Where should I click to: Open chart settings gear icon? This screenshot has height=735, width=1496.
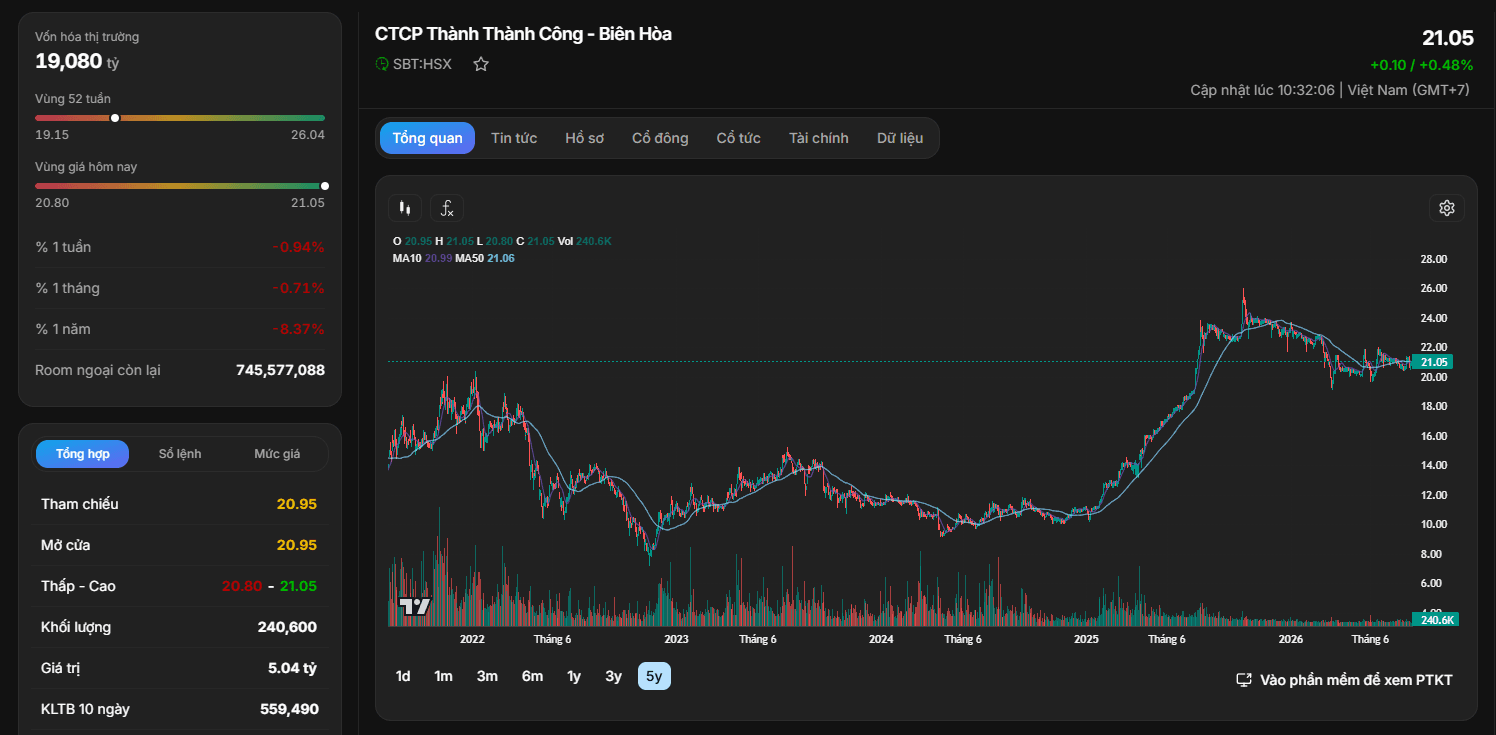coord(1446,208)
